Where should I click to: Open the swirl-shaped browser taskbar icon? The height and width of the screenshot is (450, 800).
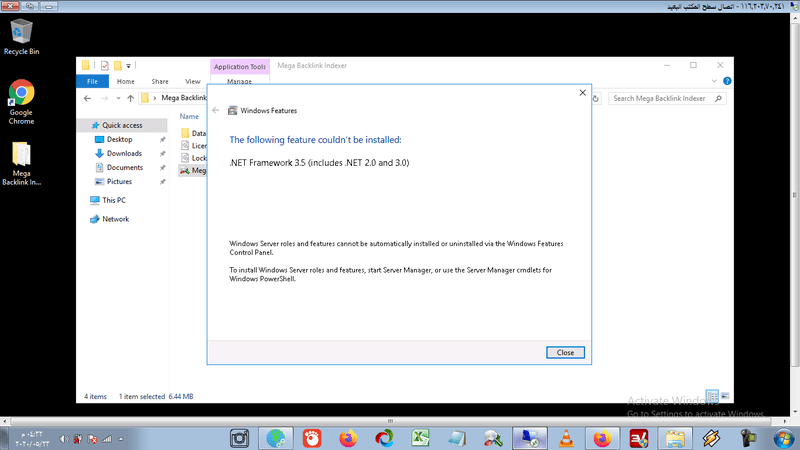(x=384, y=438)
